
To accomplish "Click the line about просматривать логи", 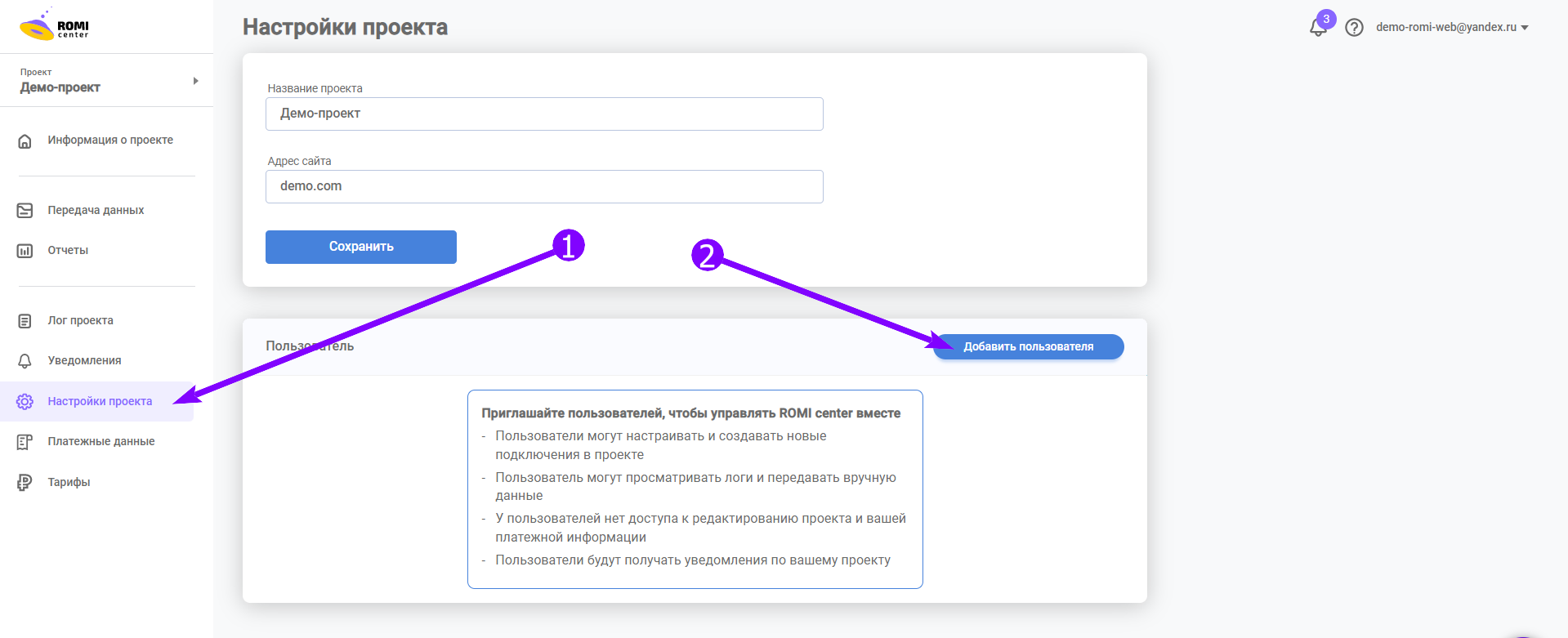I will click(695, 487).
